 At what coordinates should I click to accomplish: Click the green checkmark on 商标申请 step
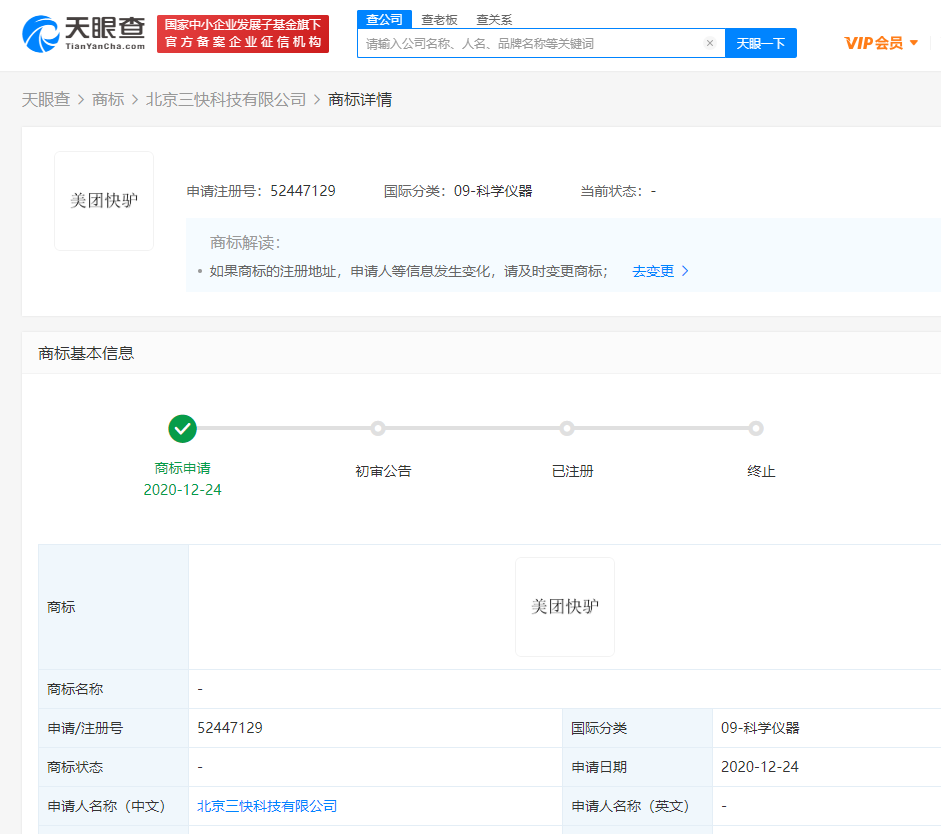click(x=182, y=428)
